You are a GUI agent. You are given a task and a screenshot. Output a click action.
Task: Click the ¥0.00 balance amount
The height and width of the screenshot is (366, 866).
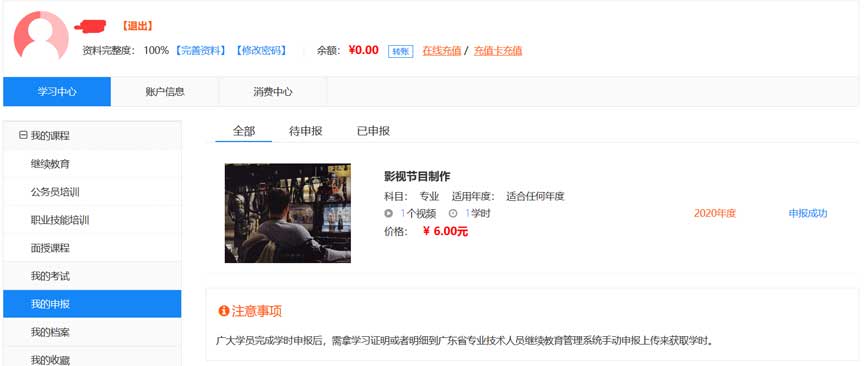click(x=363, y=50)
